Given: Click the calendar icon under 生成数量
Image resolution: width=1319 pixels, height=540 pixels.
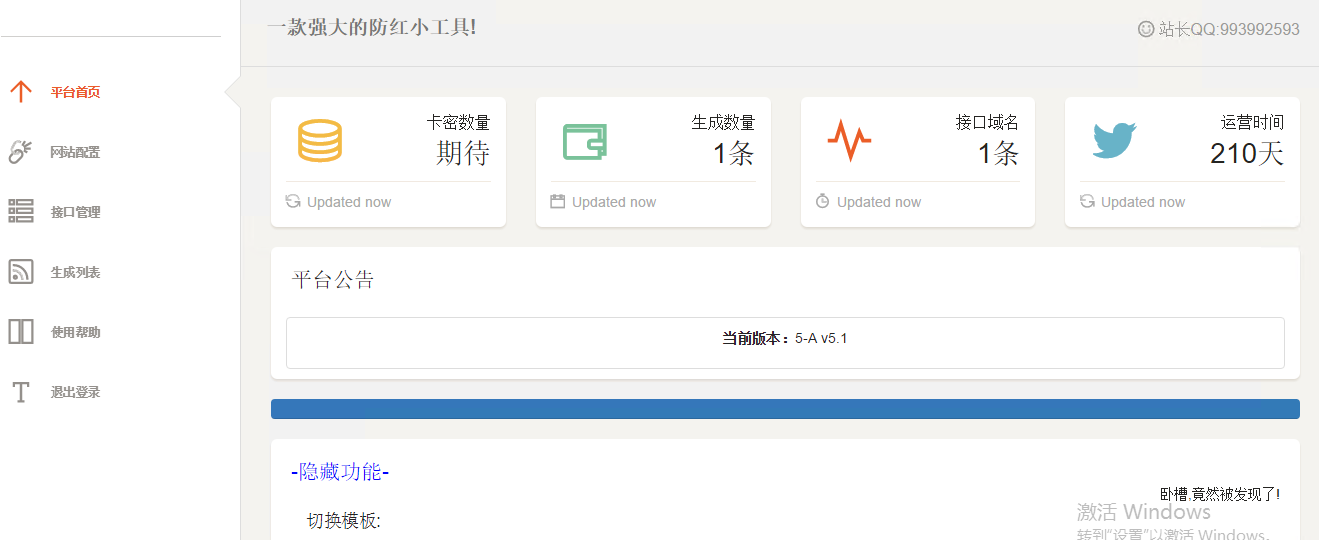Looking at the screenshot, I should click(x=558, y=202).
